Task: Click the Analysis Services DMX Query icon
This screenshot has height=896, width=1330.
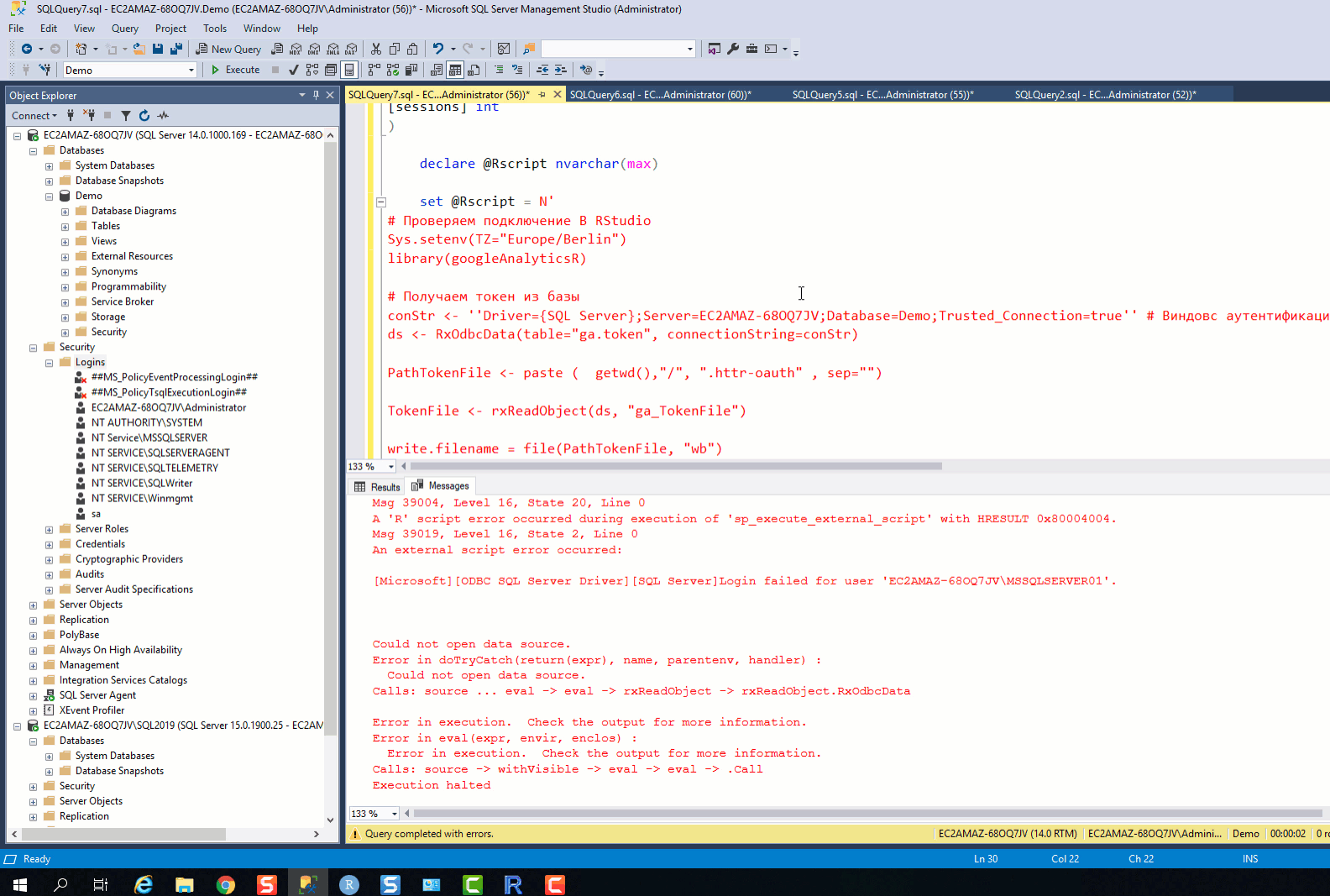Action: click(x=314, y=49)
